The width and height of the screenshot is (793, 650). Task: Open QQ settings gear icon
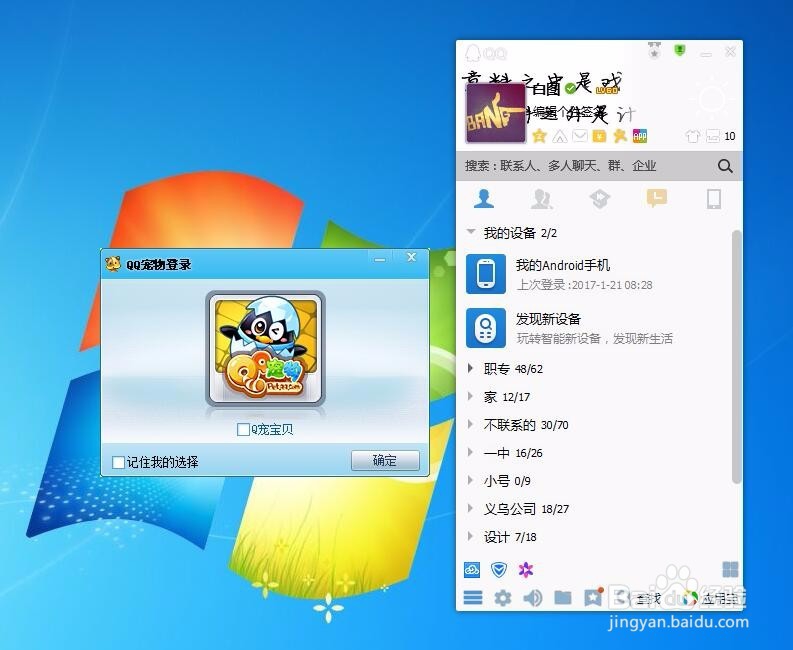[503, 598]
